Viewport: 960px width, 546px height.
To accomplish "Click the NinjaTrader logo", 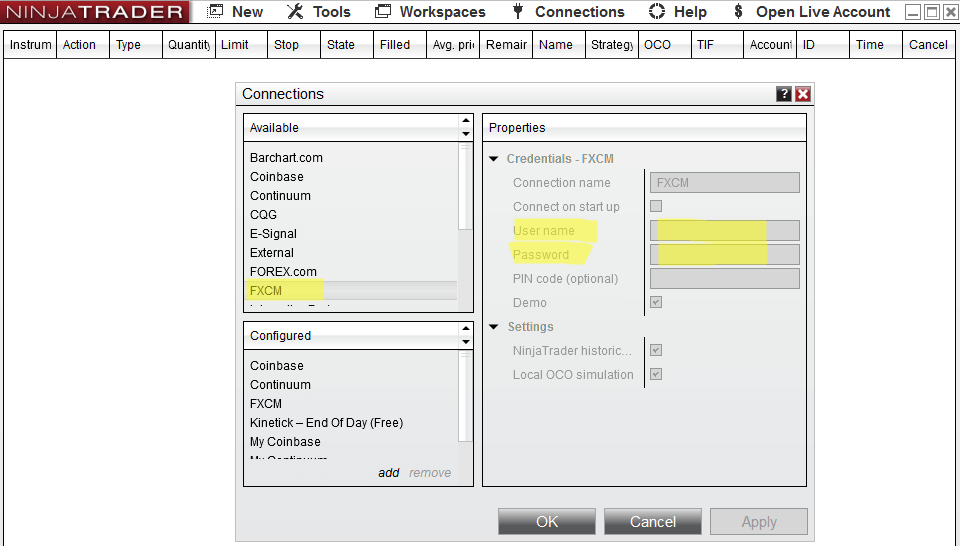I will (x=95, y=12).
